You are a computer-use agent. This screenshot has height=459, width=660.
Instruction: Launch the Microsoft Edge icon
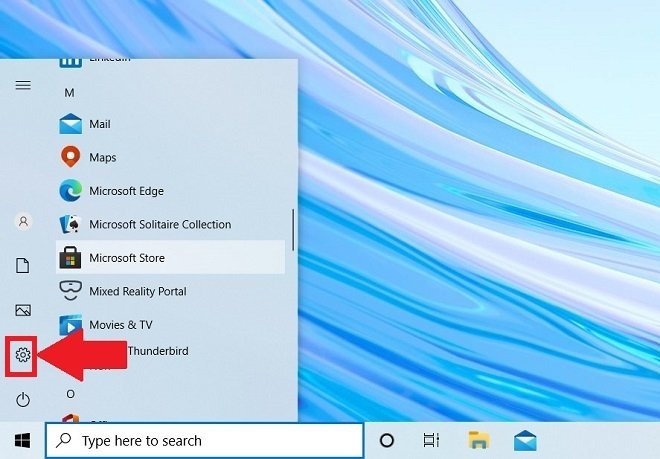(70, 190)
